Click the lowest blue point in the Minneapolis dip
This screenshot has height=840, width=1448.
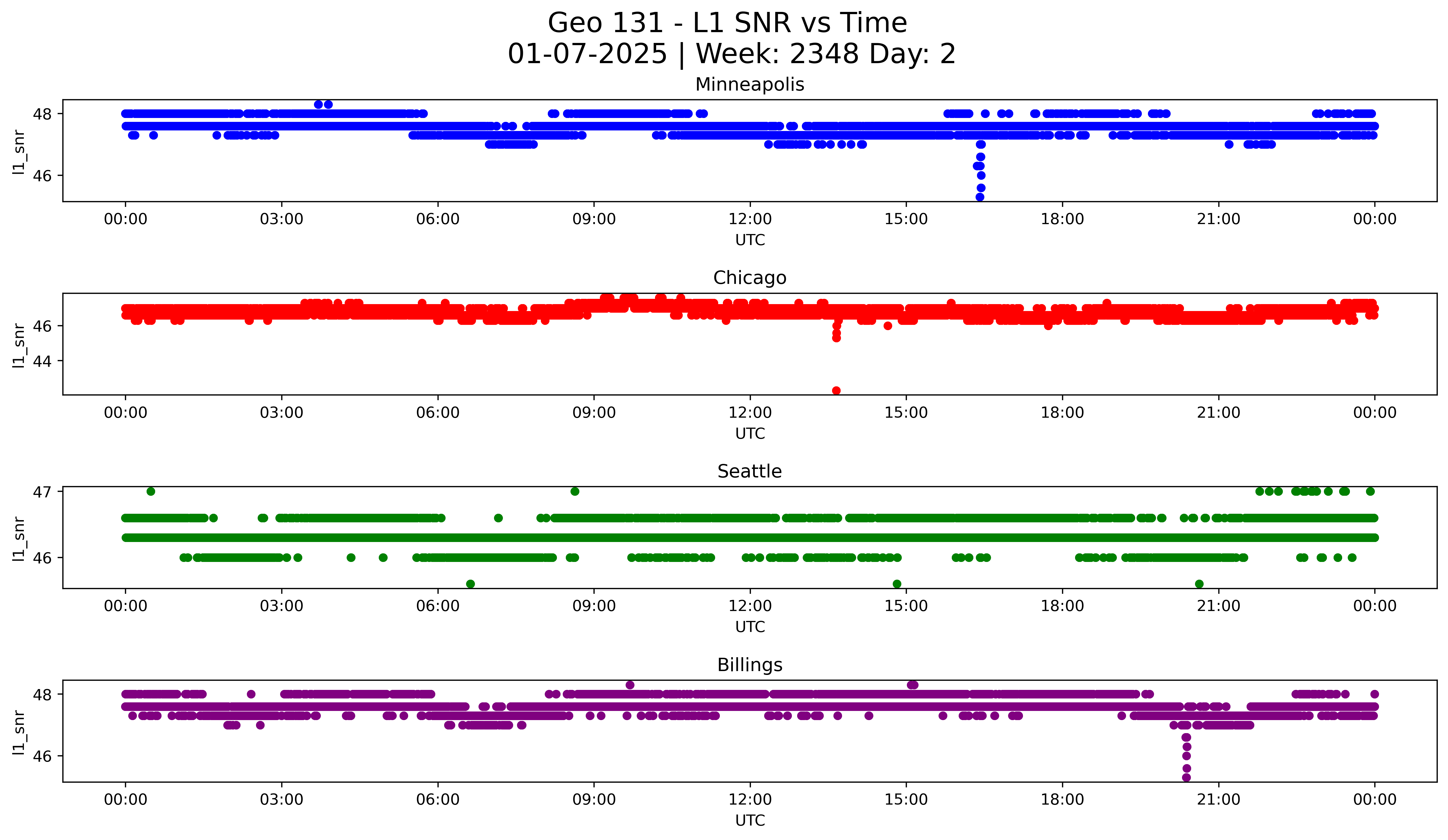pos(980,197)
